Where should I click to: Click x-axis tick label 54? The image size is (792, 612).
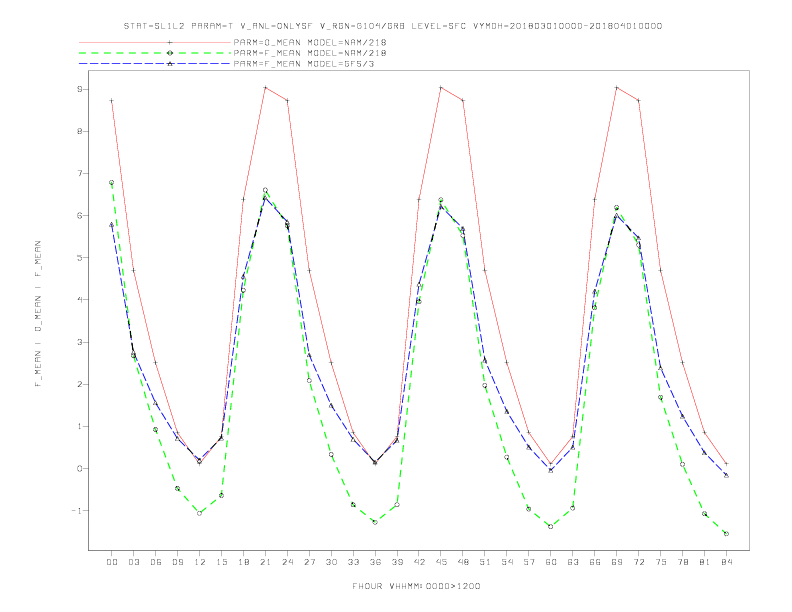coord(507,562)
